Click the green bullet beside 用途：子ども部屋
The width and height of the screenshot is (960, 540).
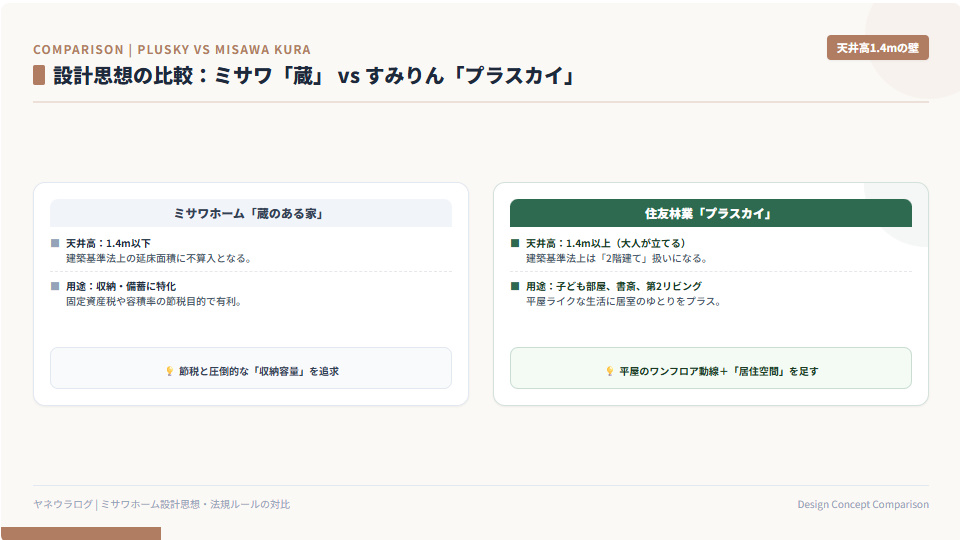[x=515, y=286]
